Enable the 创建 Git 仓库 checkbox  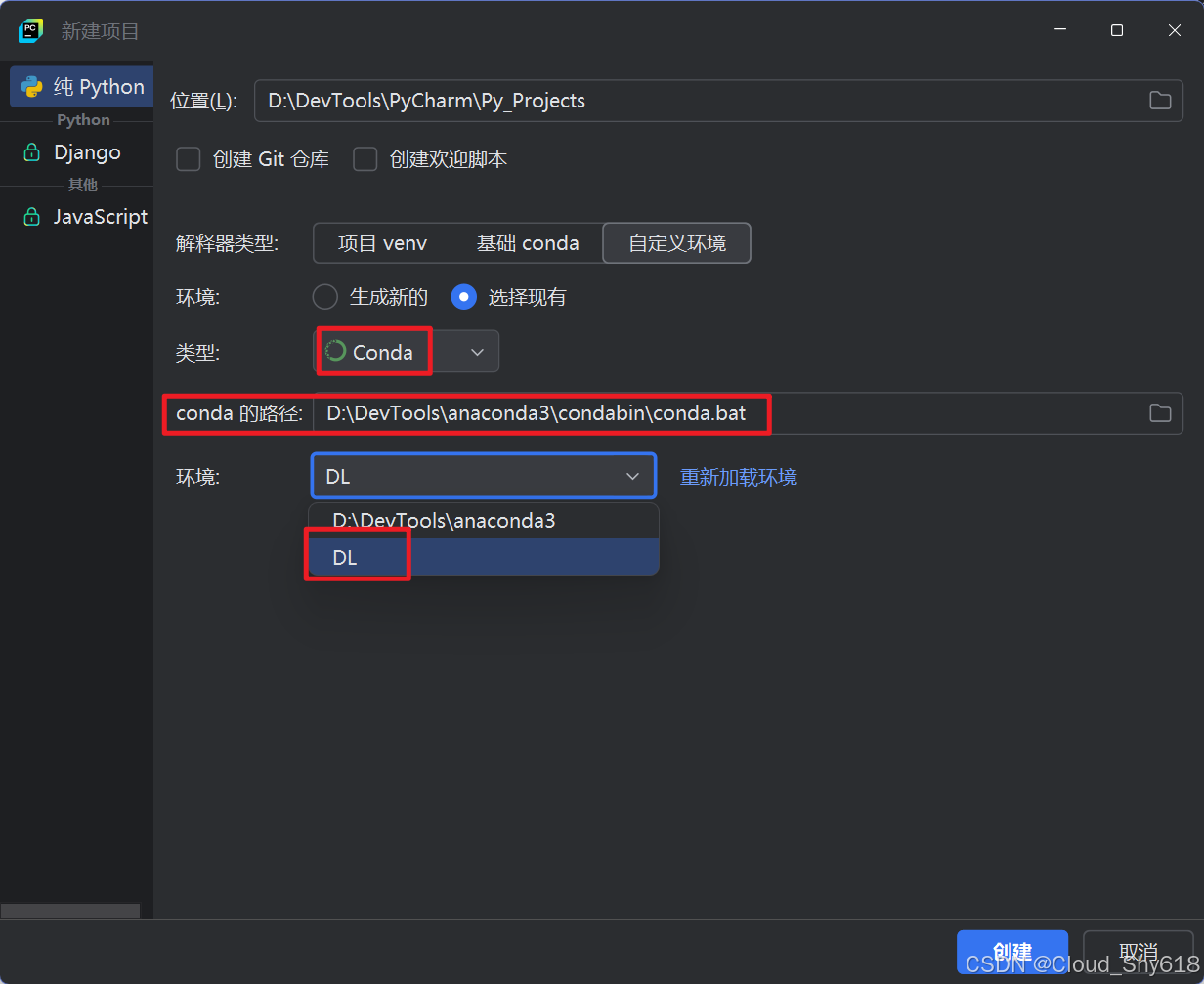click(188, 159)
